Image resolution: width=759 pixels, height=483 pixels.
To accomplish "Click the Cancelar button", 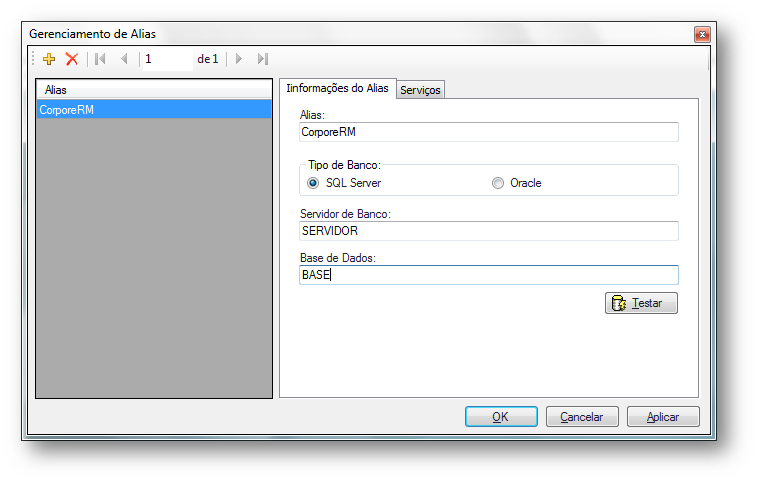I will [x=582, y=417].
